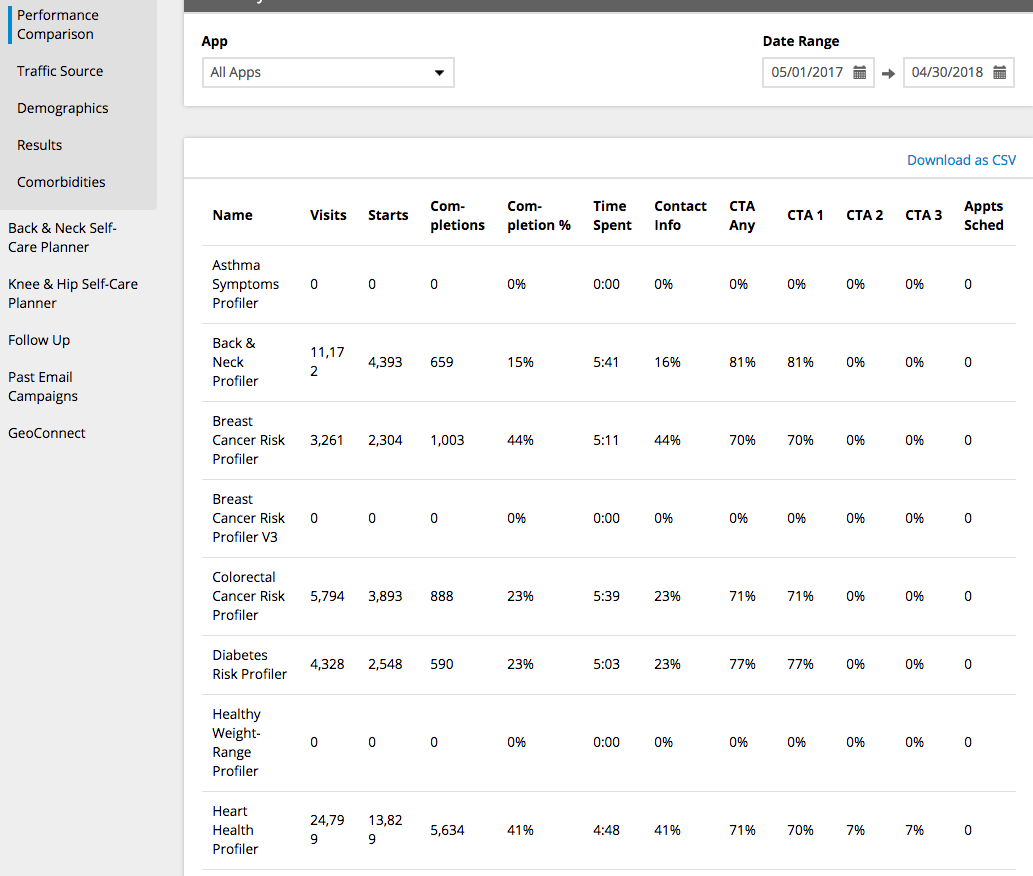Open Knee & Hip Self-Care Planner

(x=72, y=293)
